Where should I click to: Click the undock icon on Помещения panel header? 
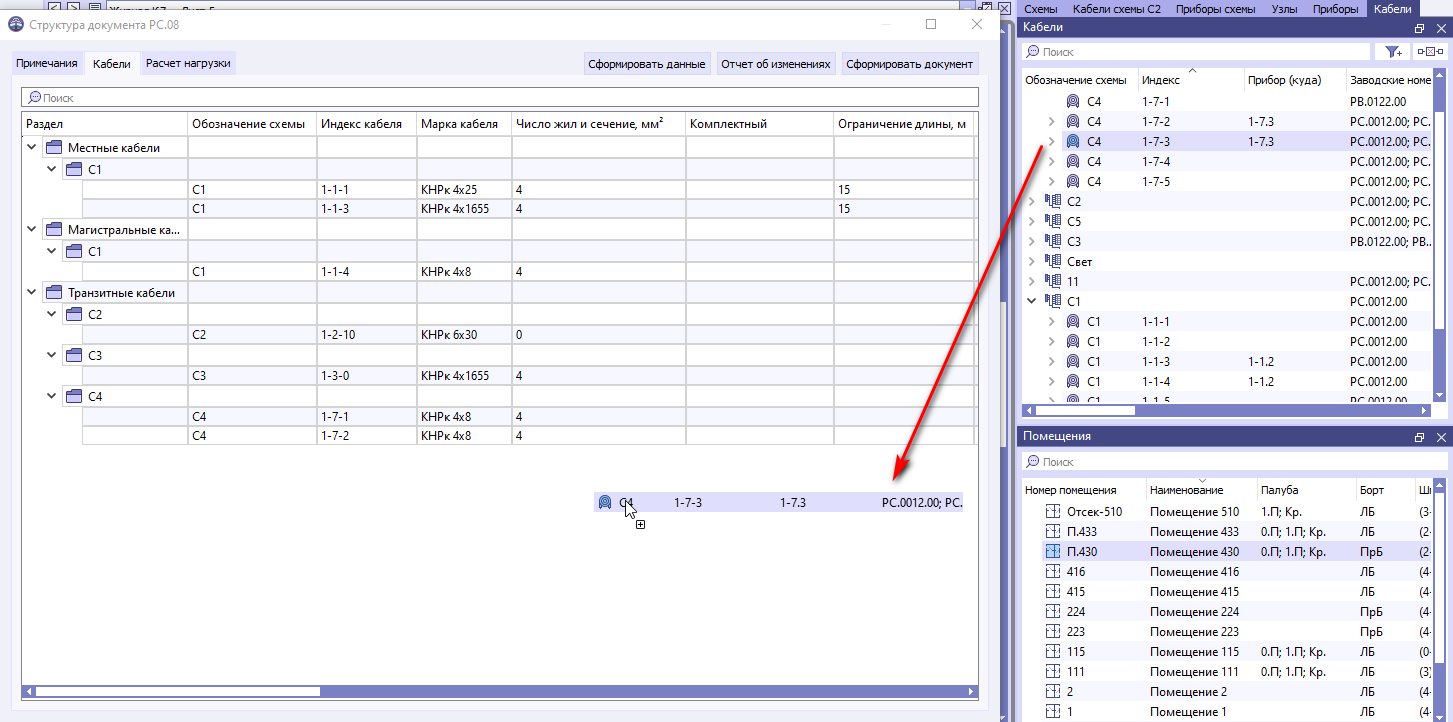click(1419, 436)
